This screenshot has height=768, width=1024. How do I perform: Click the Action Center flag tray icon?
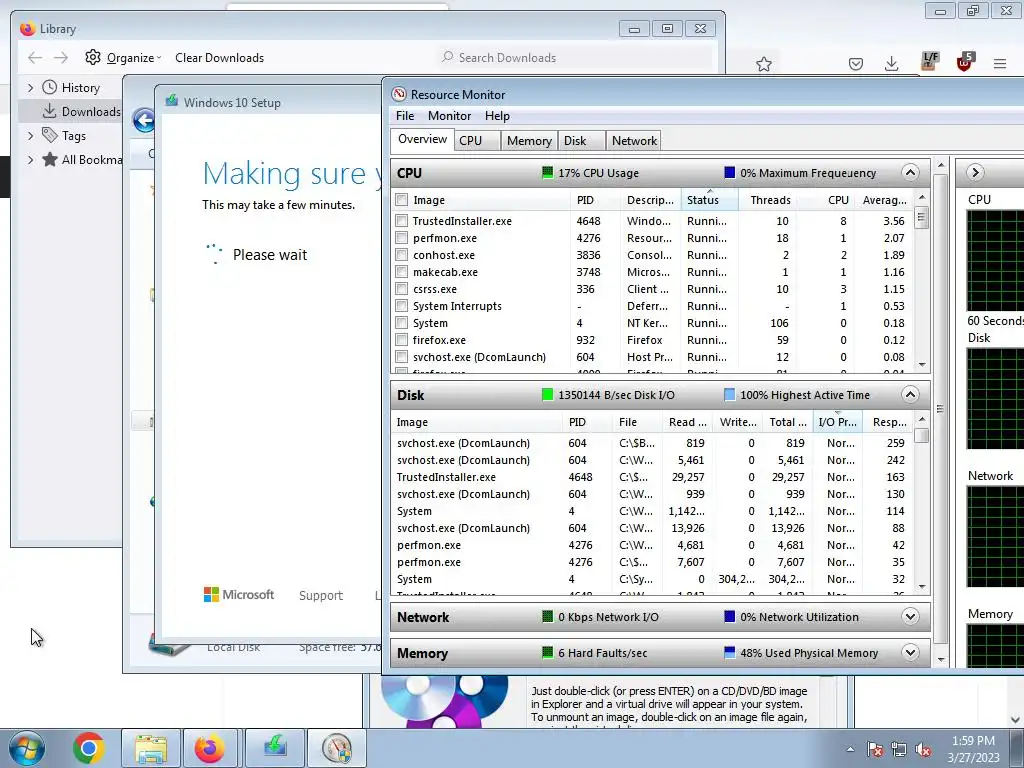(874, 749)
